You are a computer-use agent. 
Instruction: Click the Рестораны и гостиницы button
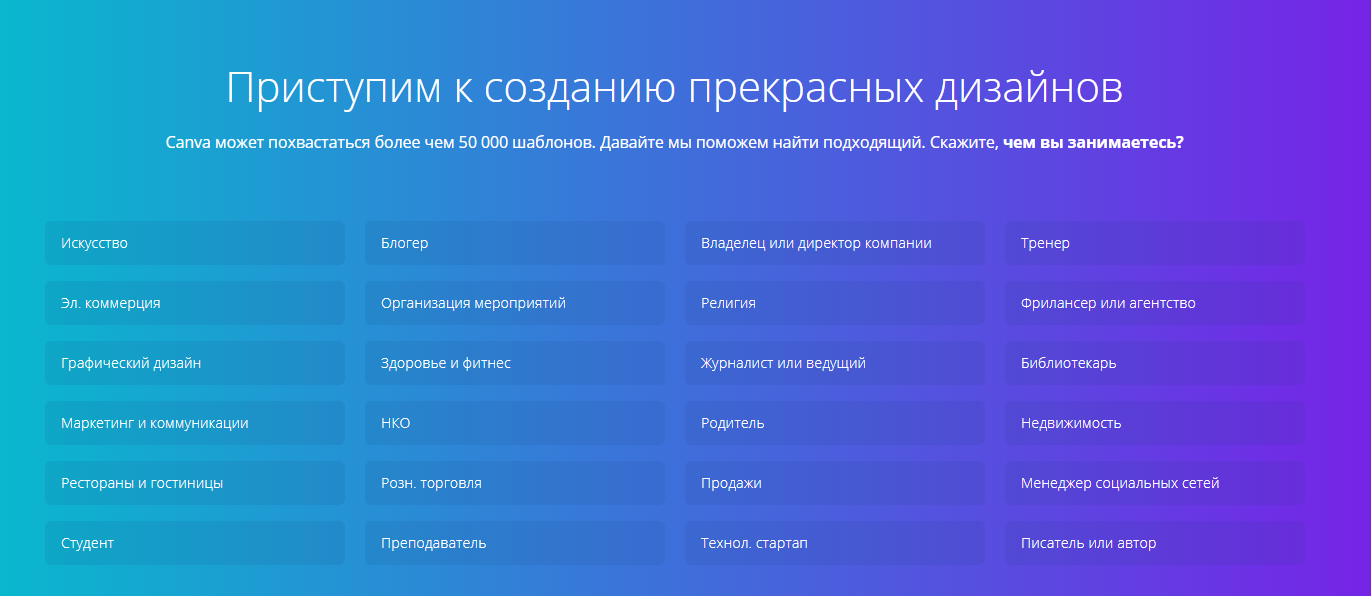(x=195, y=483)
